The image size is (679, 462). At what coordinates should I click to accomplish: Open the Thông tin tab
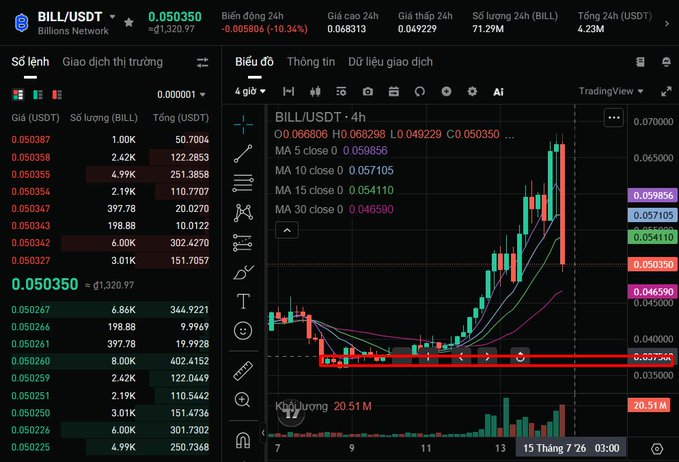[311, 62]
